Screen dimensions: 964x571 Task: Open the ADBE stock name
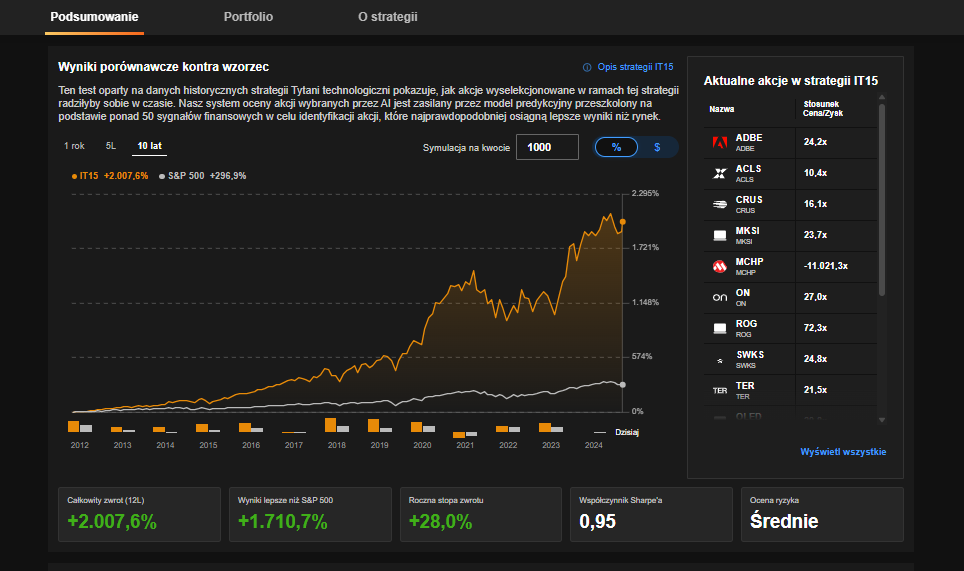[x=749, y=138]
